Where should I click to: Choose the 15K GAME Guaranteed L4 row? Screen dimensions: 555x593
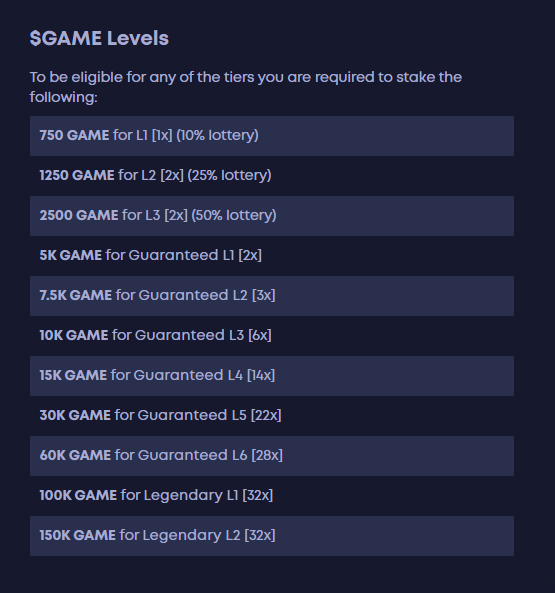(272, 376)
